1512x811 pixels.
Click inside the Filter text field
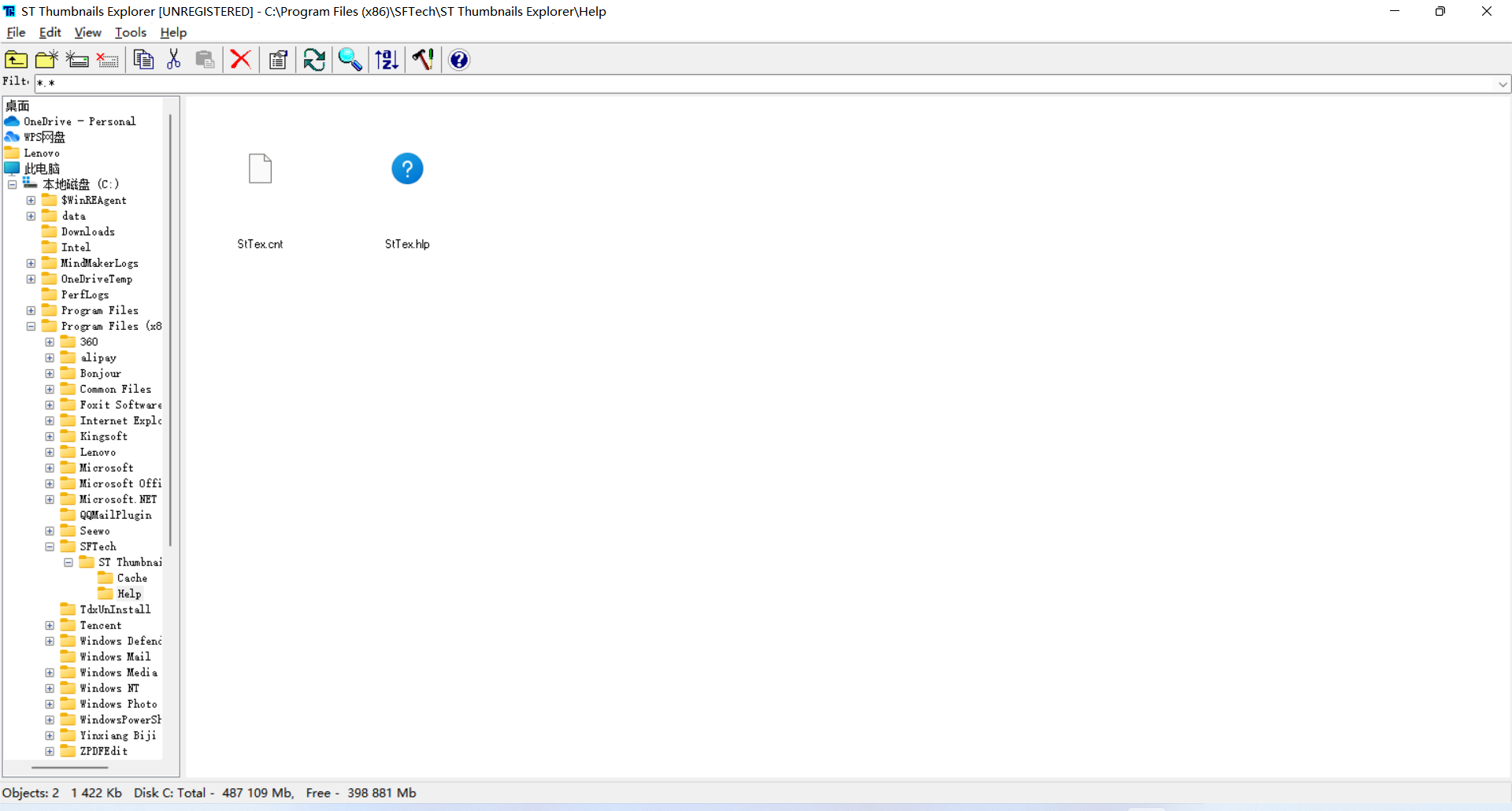tap(709, 83)
